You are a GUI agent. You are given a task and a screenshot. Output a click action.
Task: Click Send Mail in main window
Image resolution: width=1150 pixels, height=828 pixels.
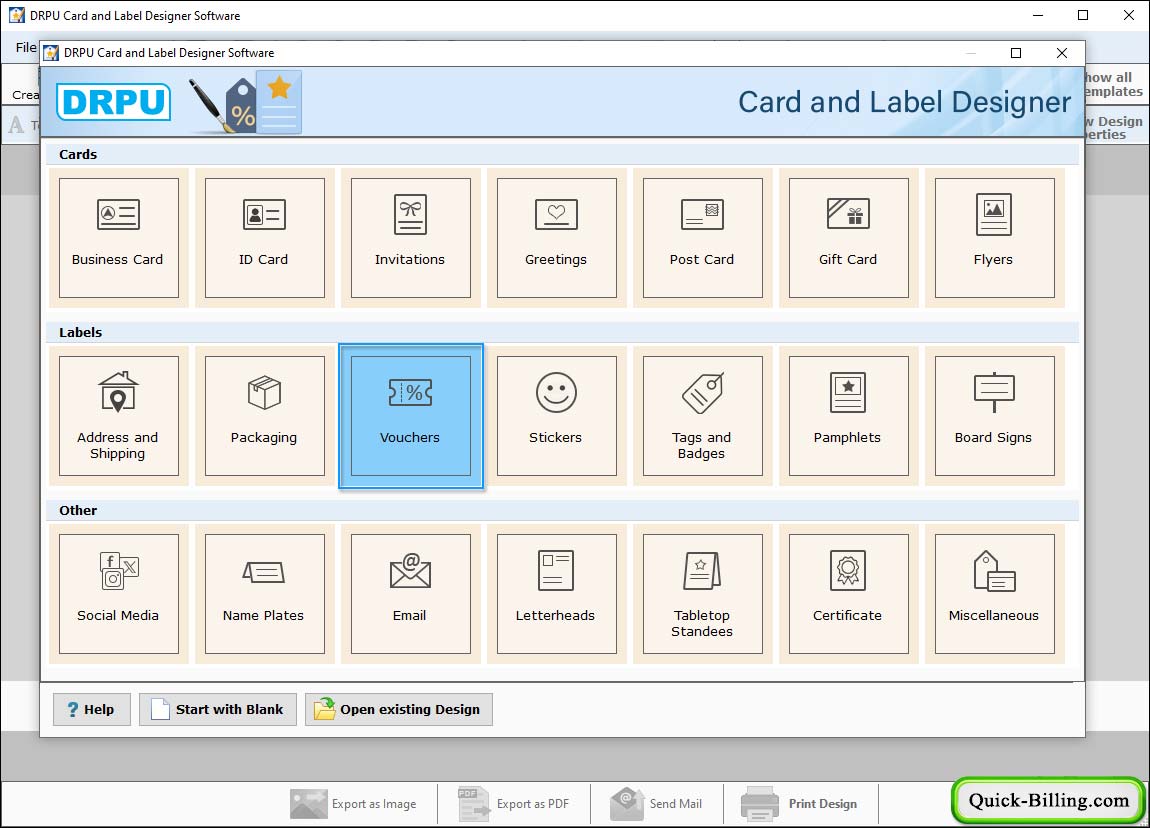click(x=656, y=804)
